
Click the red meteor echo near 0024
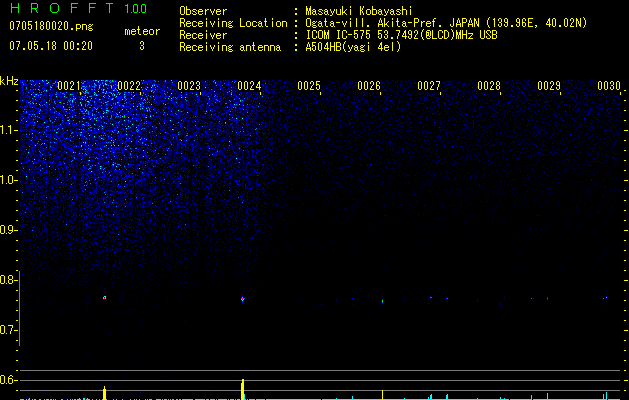[242, 298]
